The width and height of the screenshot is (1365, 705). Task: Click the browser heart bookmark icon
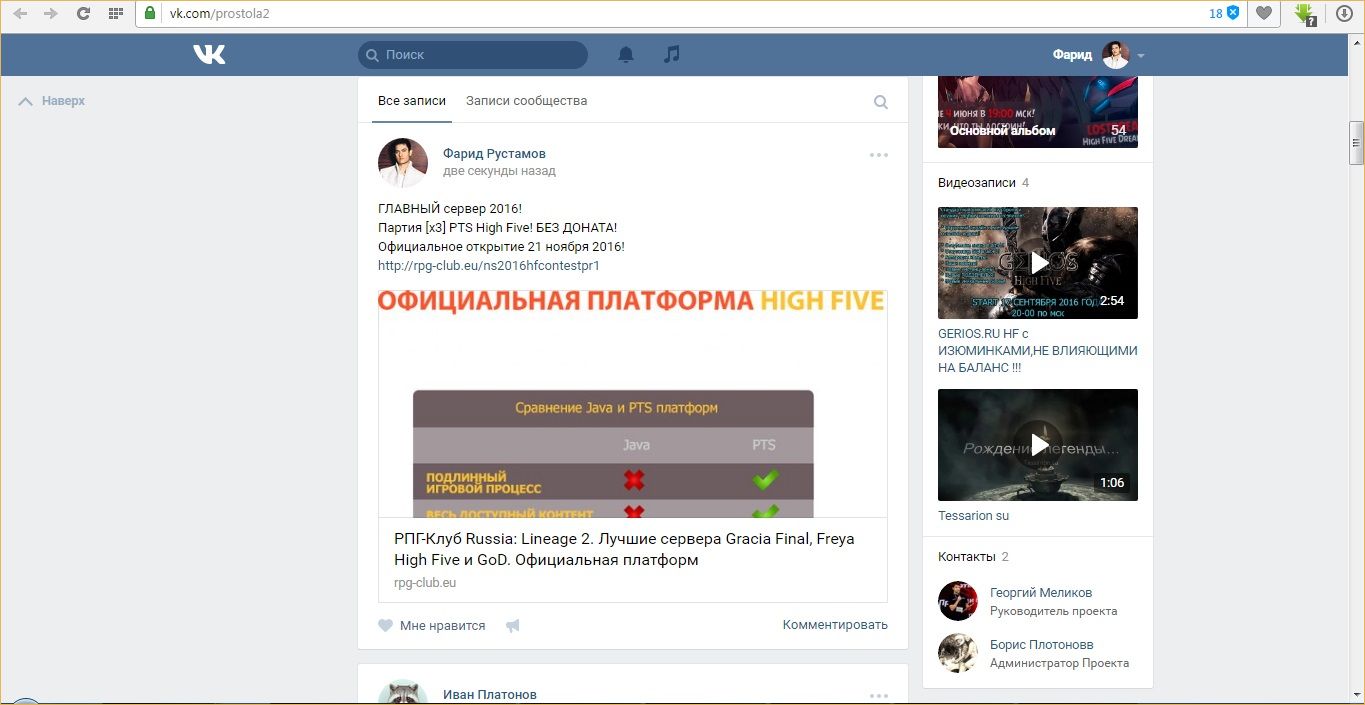pos(1264,14)
